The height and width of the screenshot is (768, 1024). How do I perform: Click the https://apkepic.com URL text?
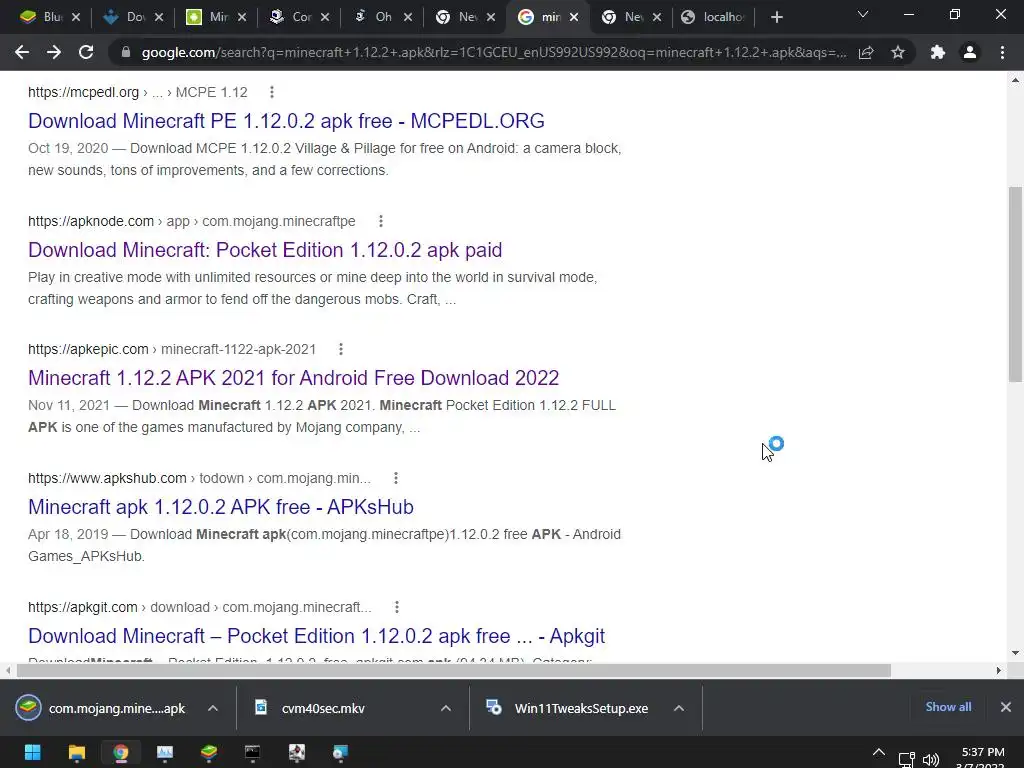[88, 349]
